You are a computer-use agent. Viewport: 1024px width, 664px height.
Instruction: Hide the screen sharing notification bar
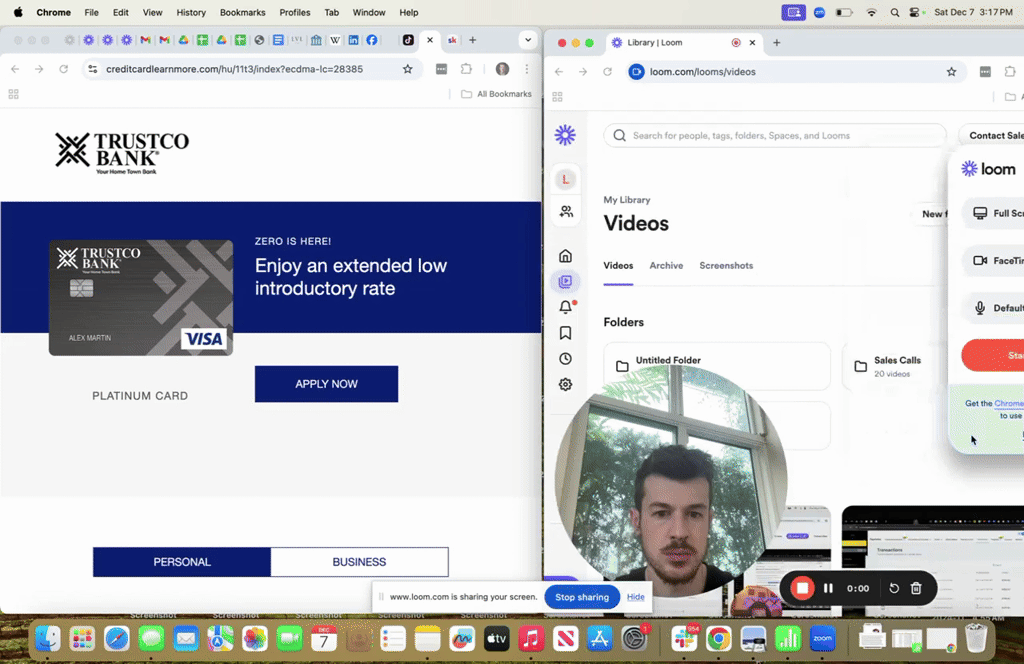(635, 597)
